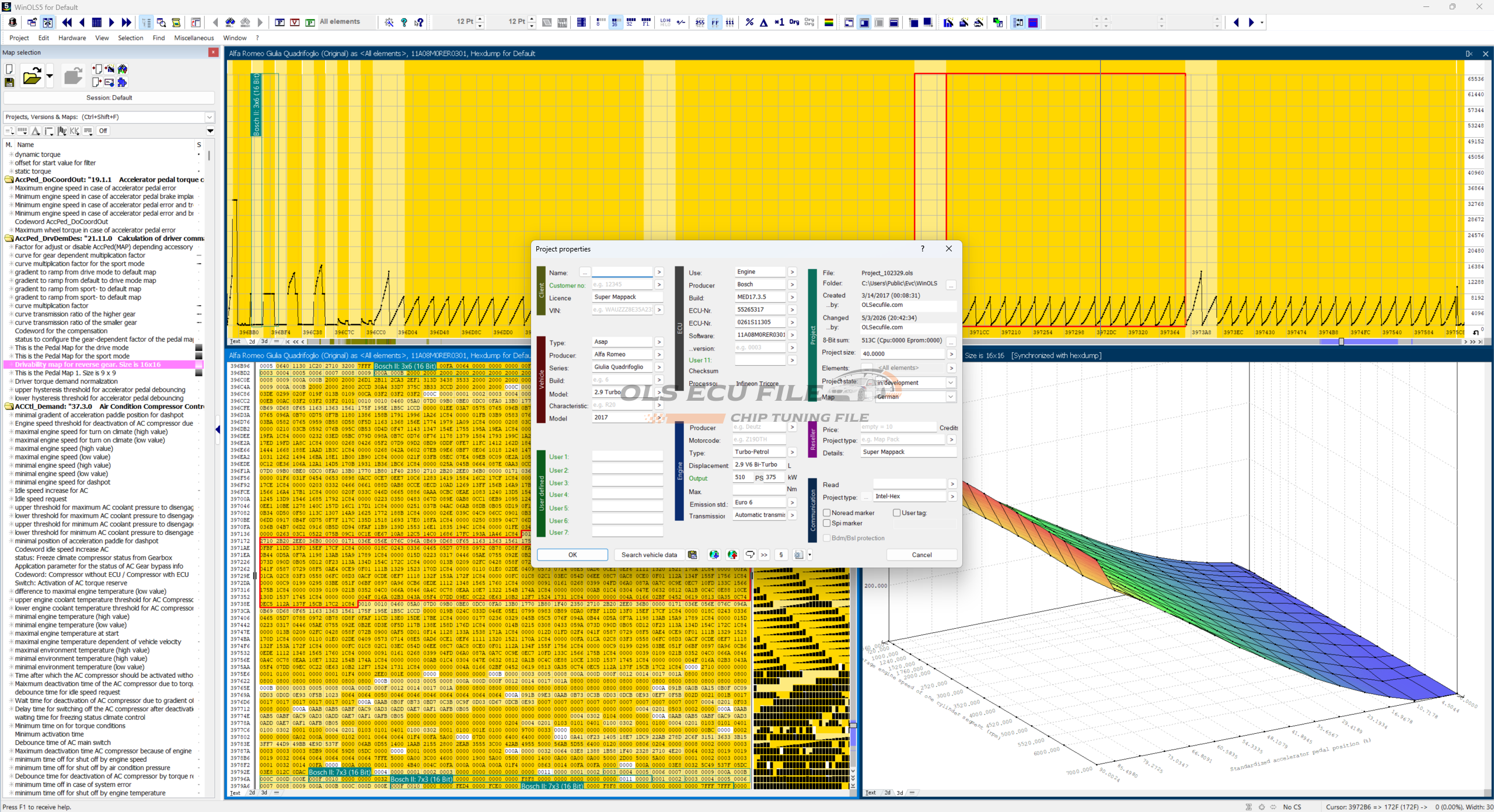The width and height of the screenshot is (1494, 812).
Task: Open the dropdown arrow beside the open-folder icon
Action: tap(50, 76)
